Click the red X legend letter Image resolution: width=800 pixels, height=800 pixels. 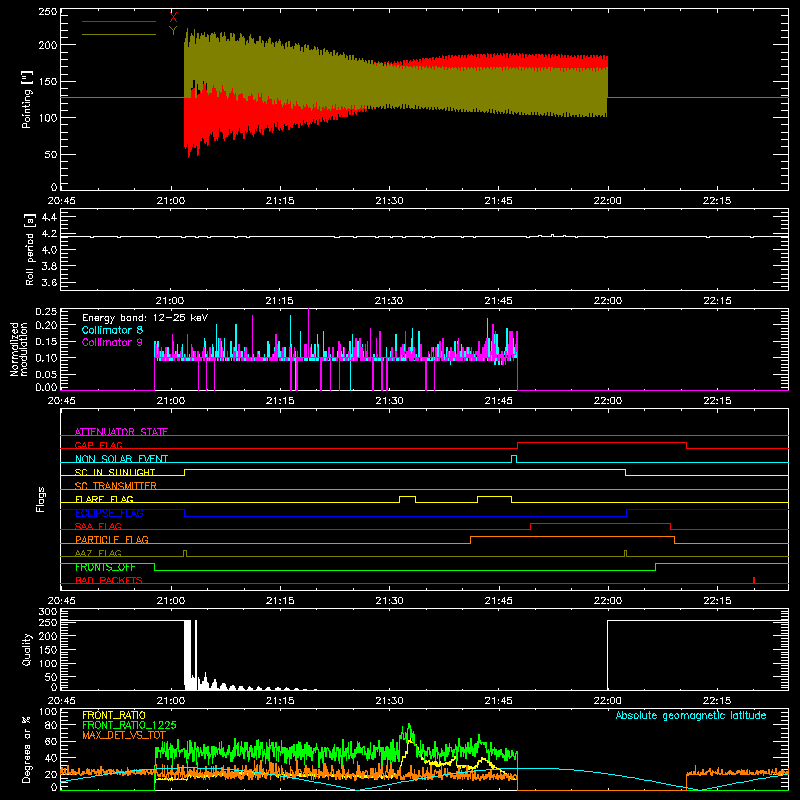tap(173, 18)
